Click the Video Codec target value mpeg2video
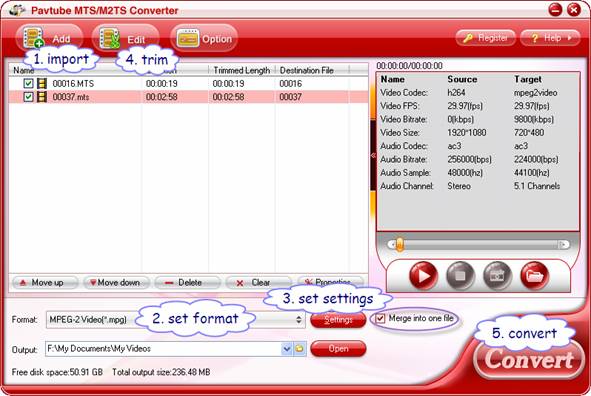Viewport: 591px width, 396px height. [536, 93]
